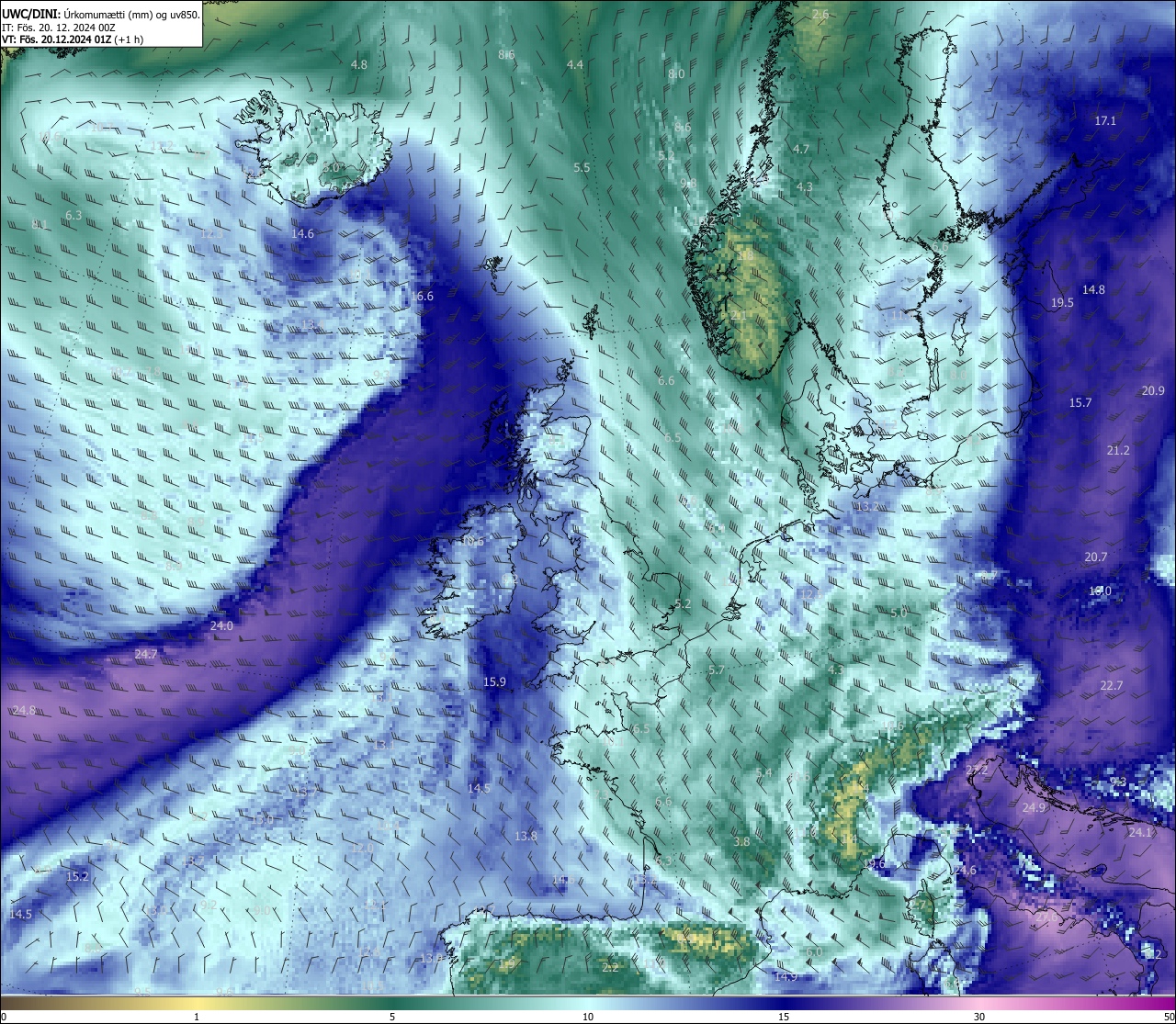This screenshot has height=1024, width=1176.
Task: Click the 'UWC/DINI: Úrkomumætti (mm) og uv850.' title line
Action: point(101,16)
